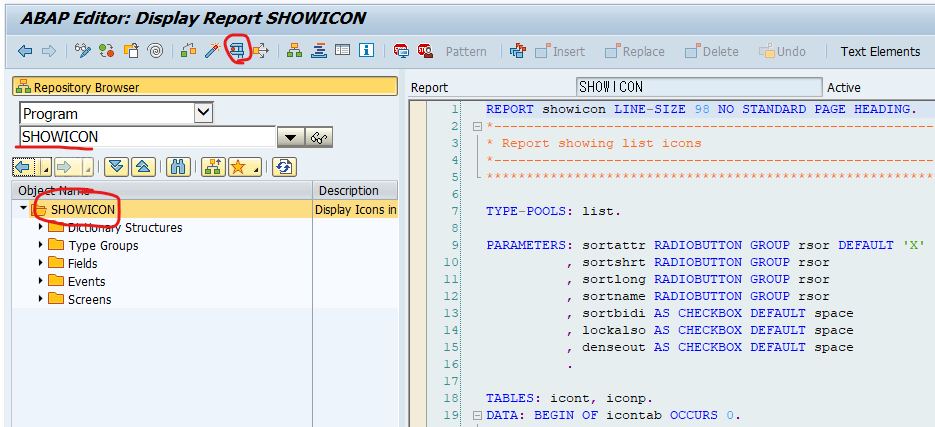Click the Display Navigation Window icon
Image resolution: width=935 pixels, height=427 pixels.
318,51
